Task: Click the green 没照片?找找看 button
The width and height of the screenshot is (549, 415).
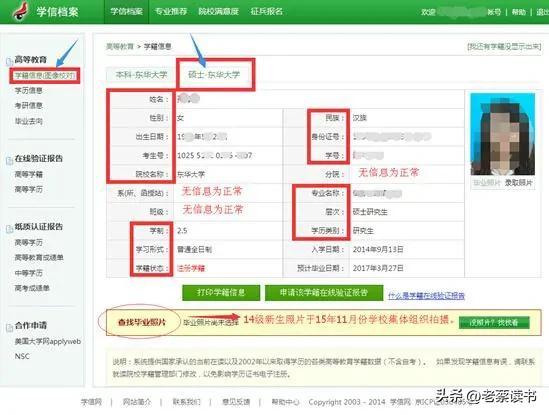Action: [494, 323]
